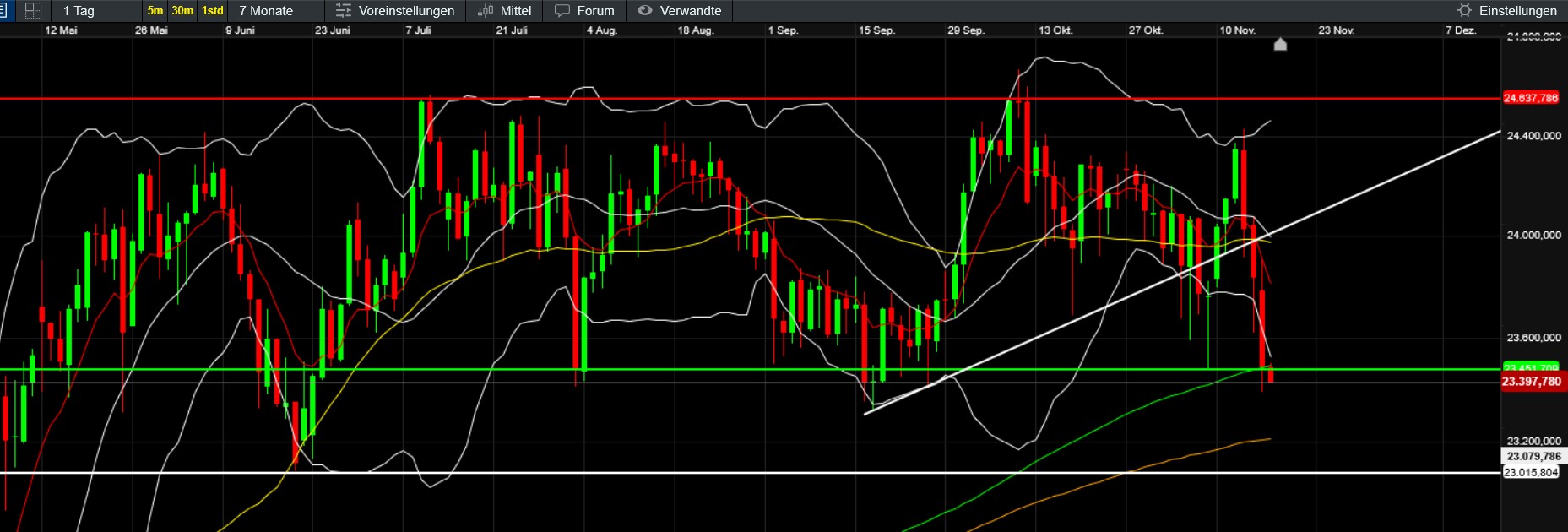Click the Forum button
The image size is (1568, 532).
click(x=595, y=10)
